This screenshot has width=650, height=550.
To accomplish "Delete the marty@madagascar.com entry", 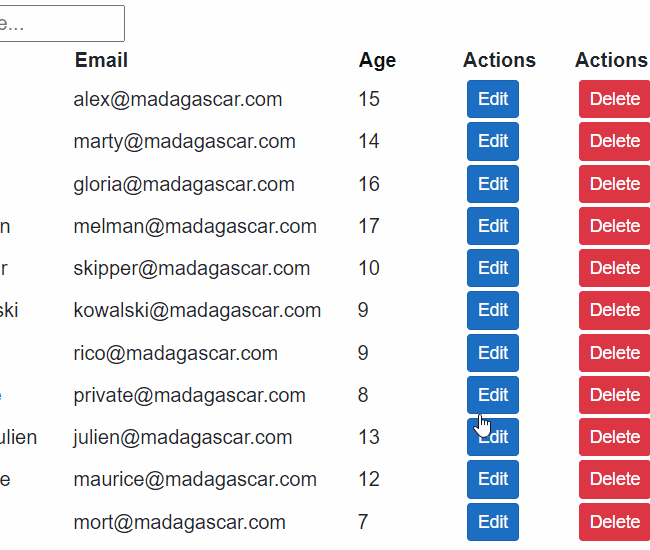I will (614, 141).
